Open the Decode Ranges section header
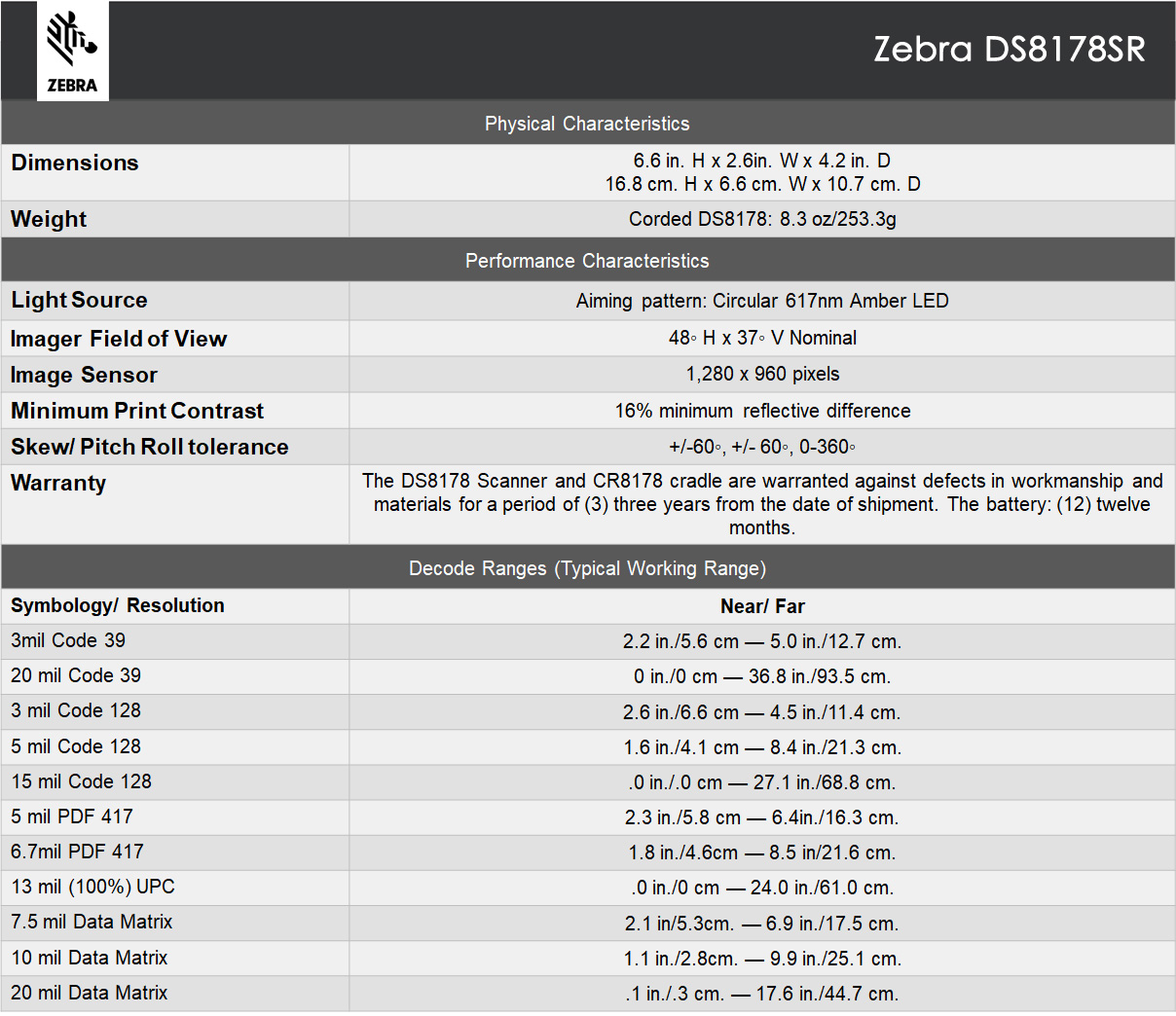Image resolution: width=1176 pixels, height=1016 pixels. tap(587, 567)
